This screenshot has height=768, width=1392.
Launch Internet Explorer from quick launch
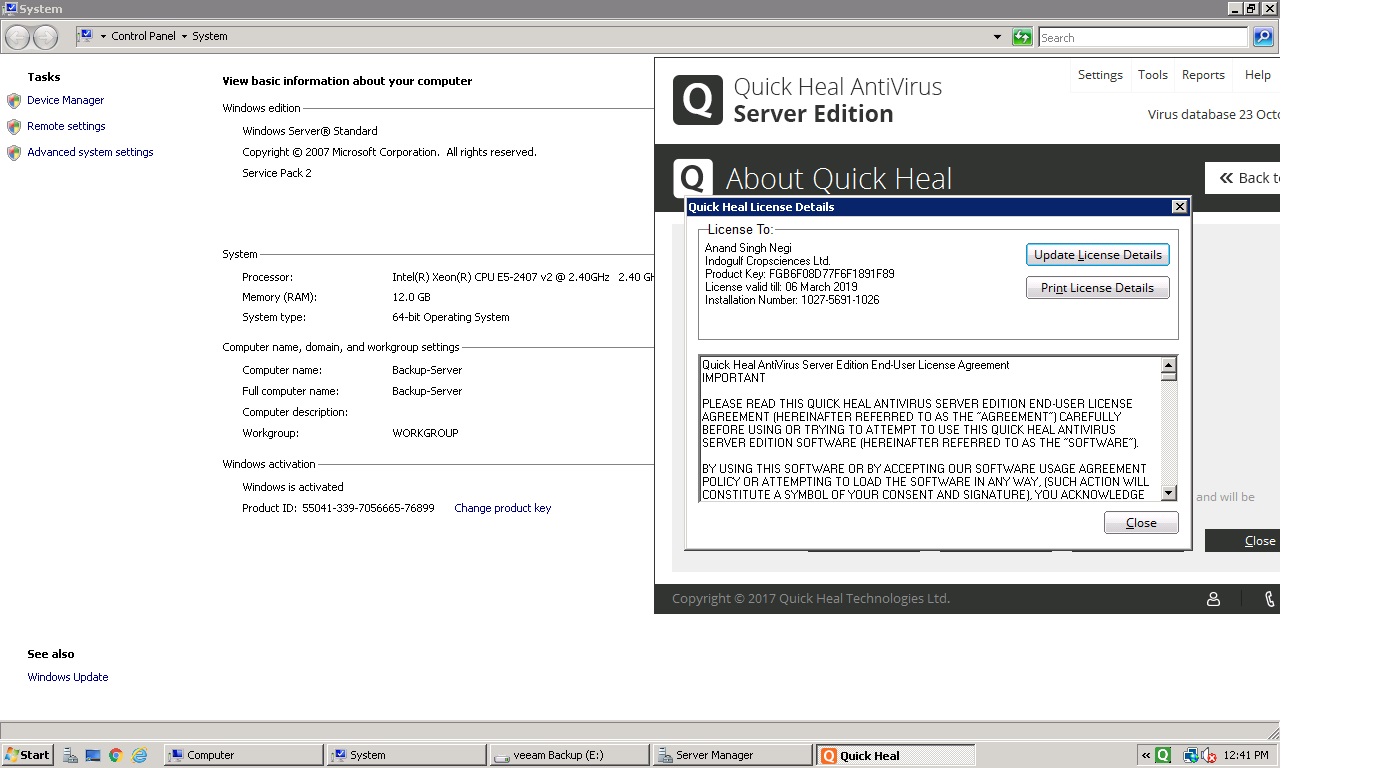[140, 755]
